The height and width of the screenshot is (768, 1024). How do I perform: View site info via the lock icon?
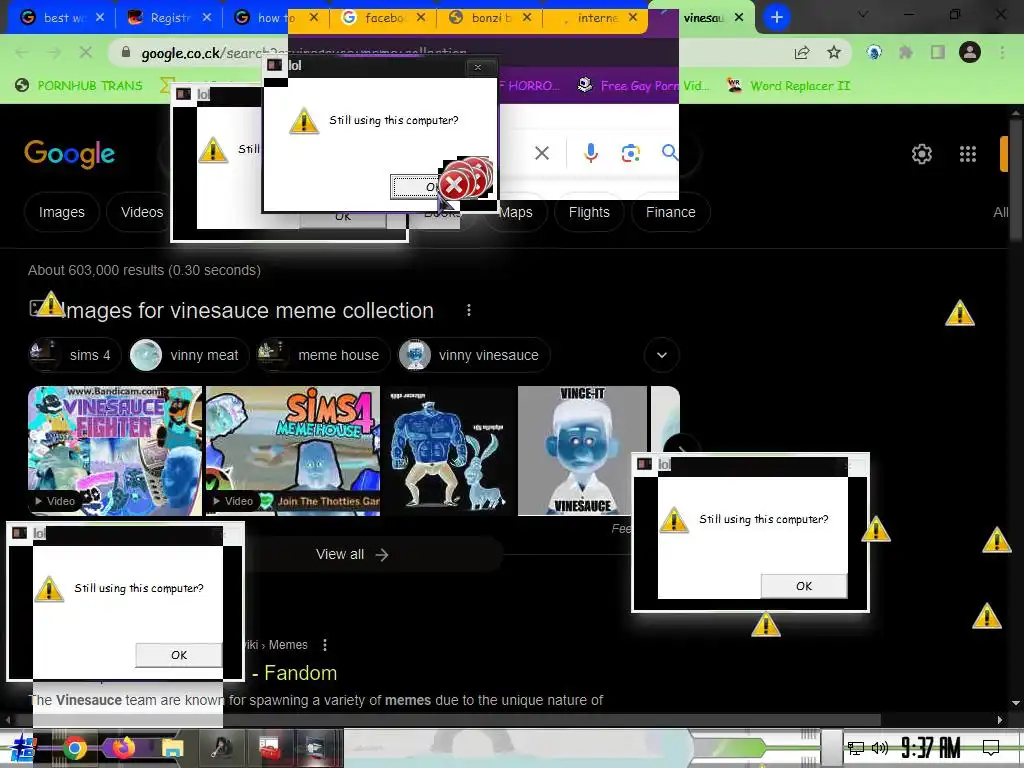pyautogui.click(x=126, y=52)
